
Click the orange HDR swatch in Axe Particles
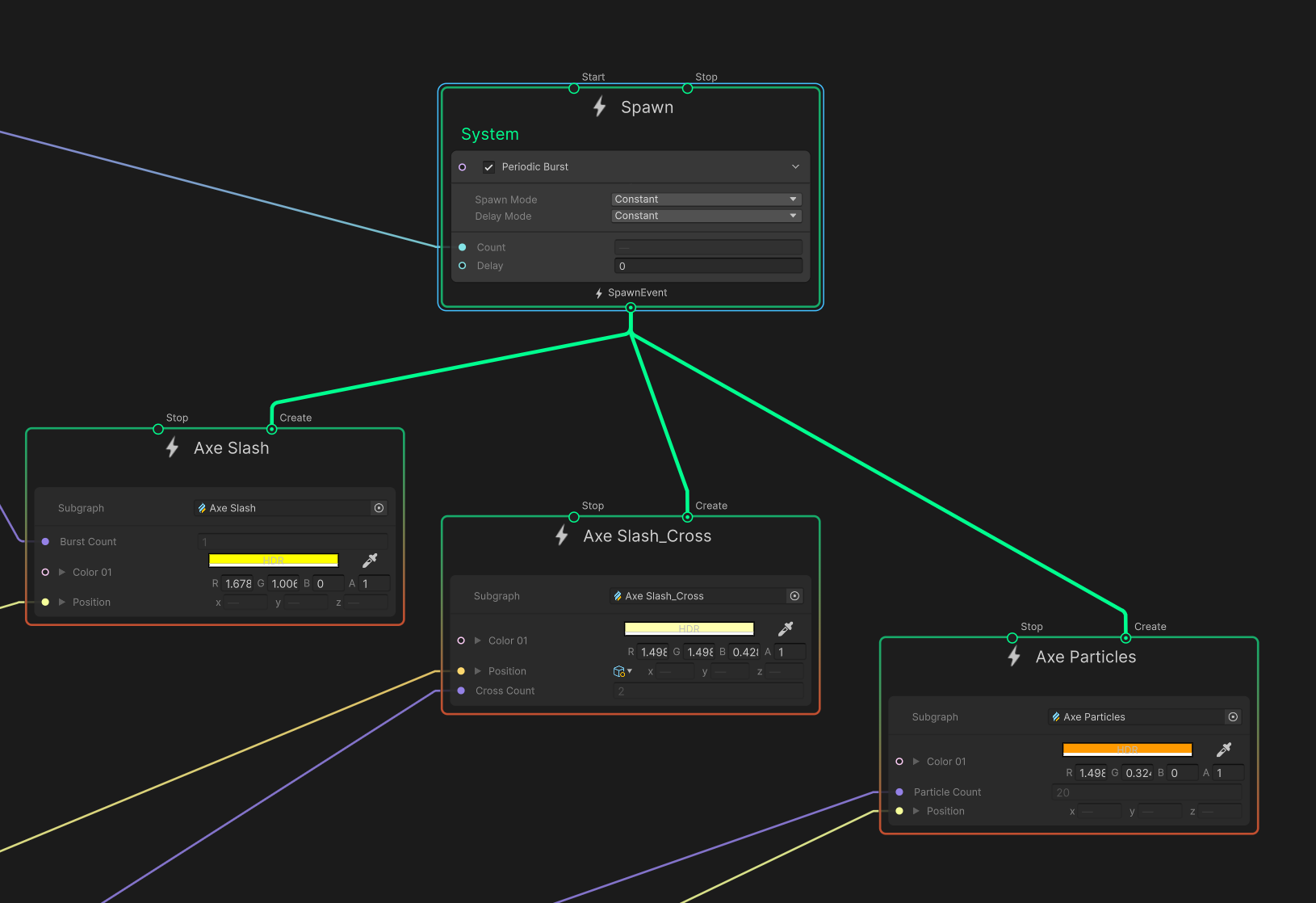pos(1127,749)
